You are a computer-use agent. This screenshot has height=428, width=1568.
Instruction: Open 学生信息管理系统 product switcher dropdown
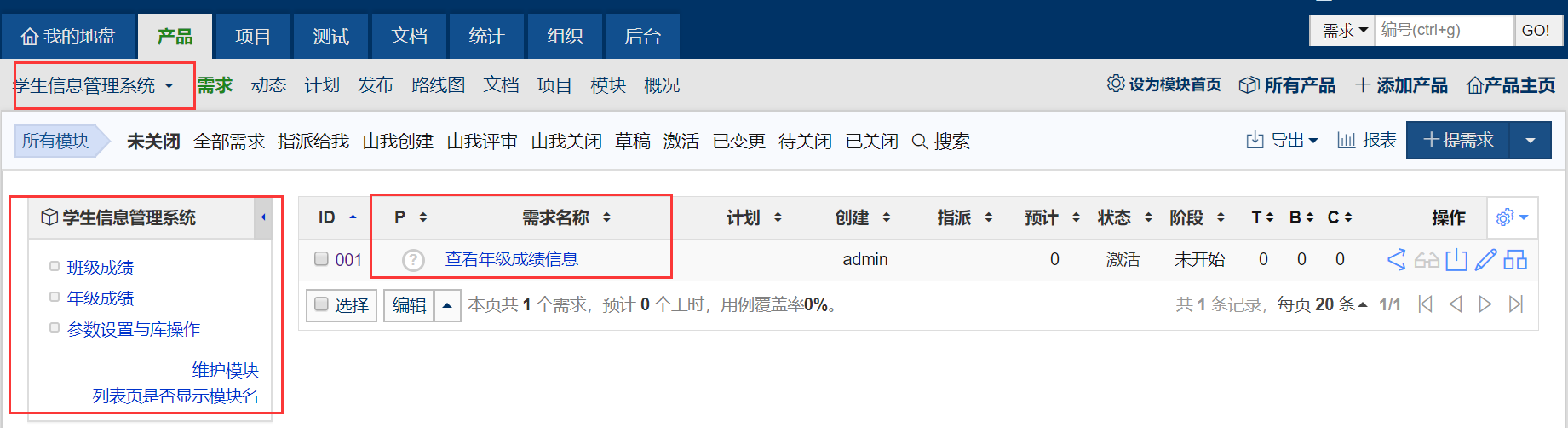pos(94,85)
